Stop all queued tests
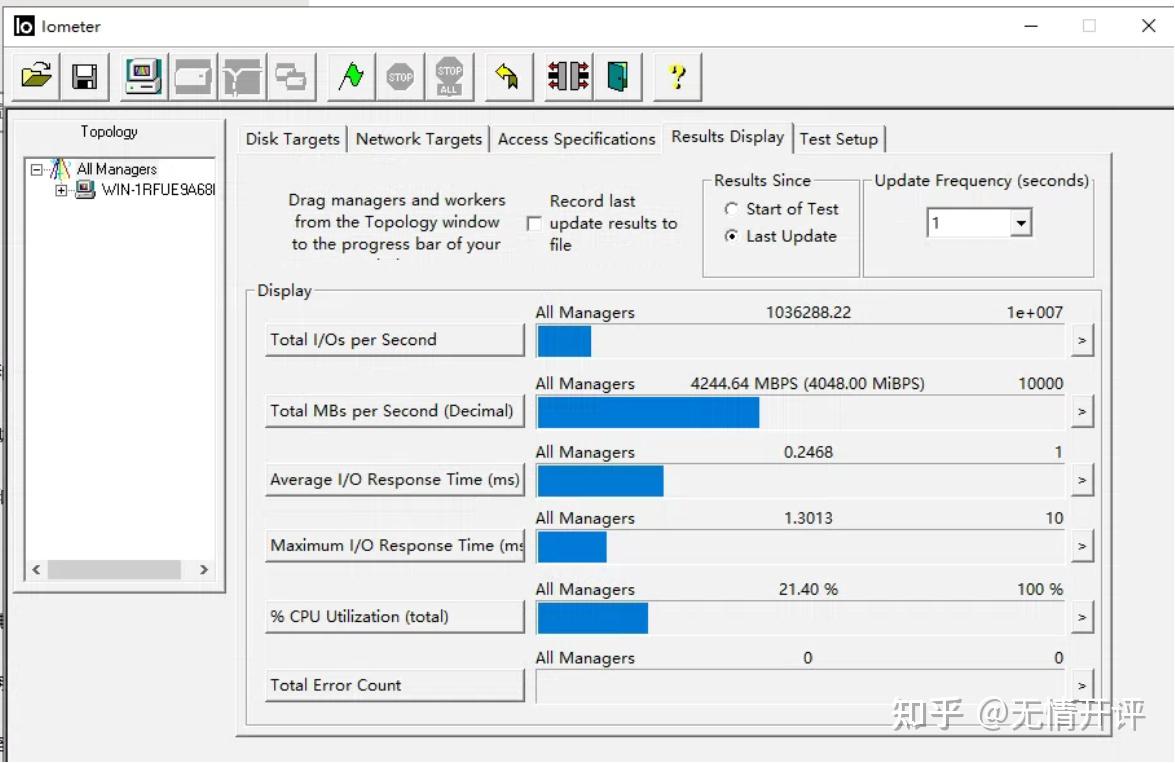The height and width of the screenshot is (763, 1175). [449, 76]
